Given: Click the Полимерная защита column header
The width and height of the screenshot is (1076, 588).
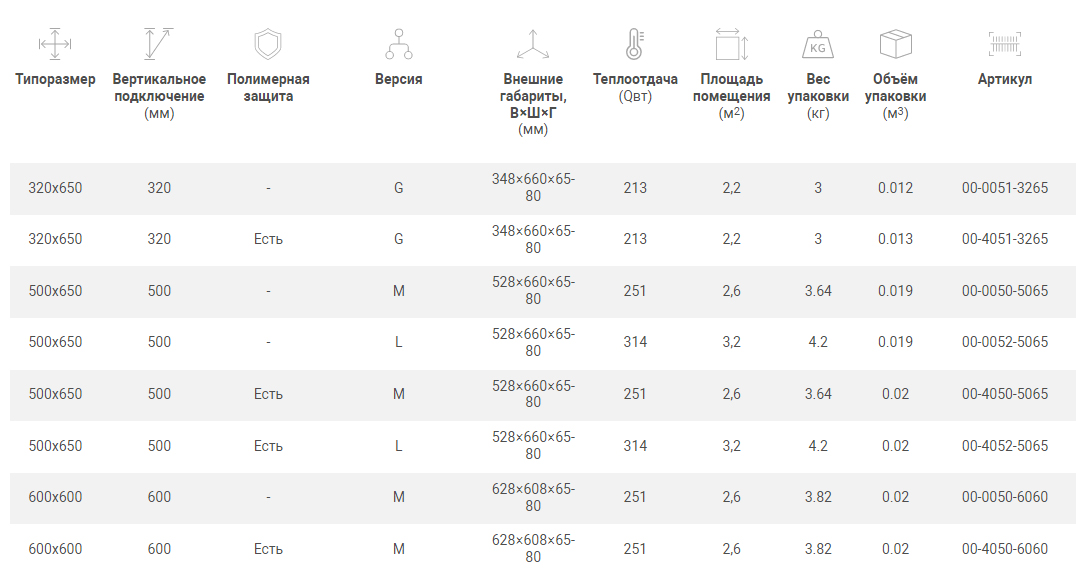Looking at the screenshot, I should tap(268, 88).
